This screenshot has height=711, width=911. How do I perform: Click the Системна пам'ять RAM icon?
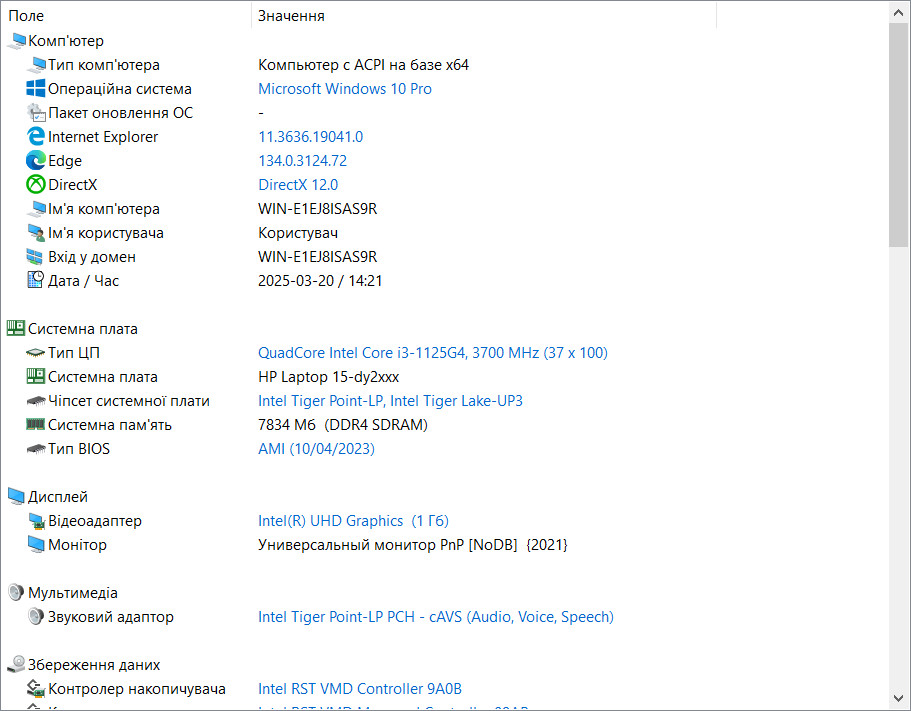click(36, 425)
